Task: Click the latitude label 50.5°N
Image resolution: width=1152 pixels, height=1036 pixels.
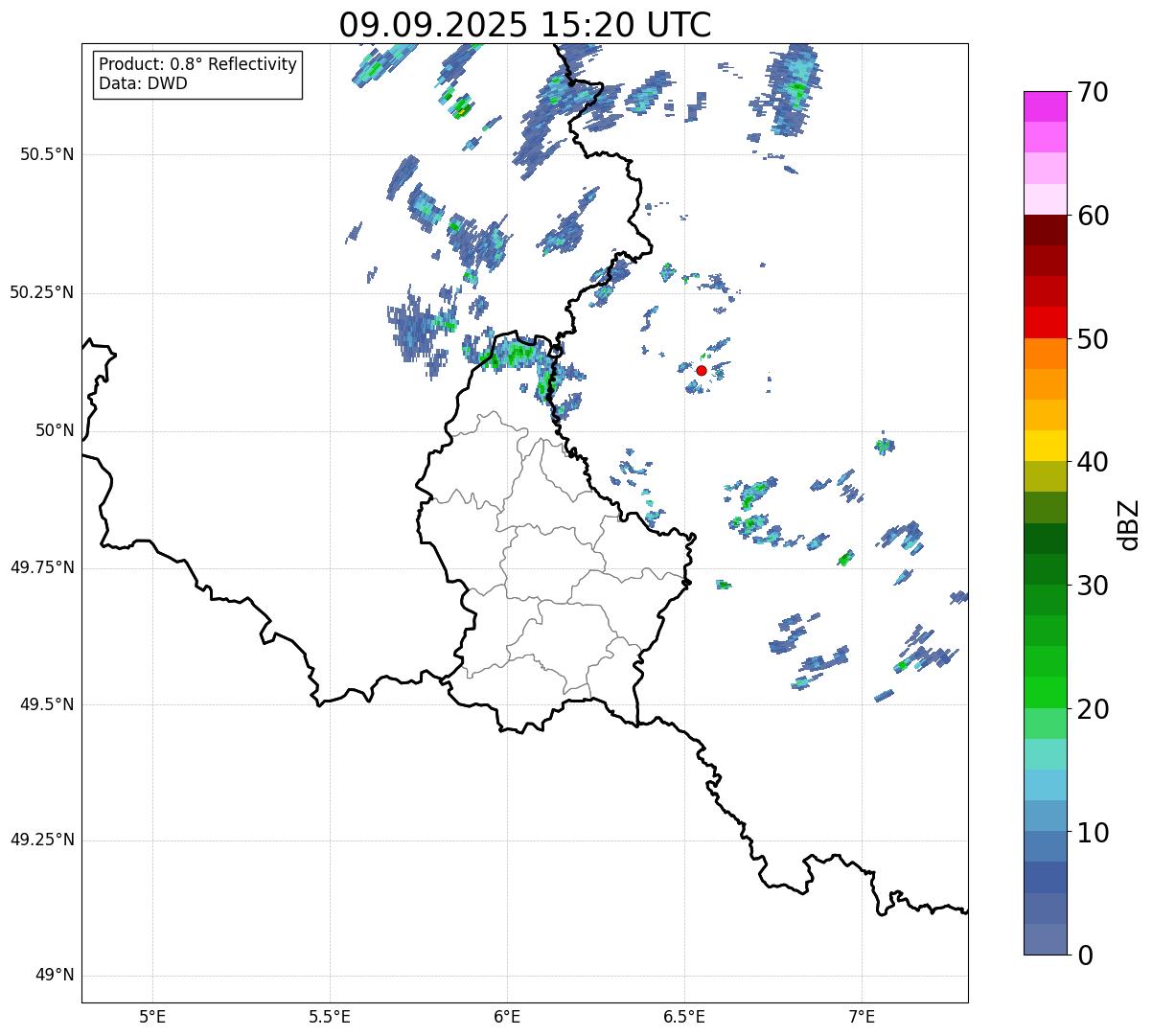Action: coord(47,155)
